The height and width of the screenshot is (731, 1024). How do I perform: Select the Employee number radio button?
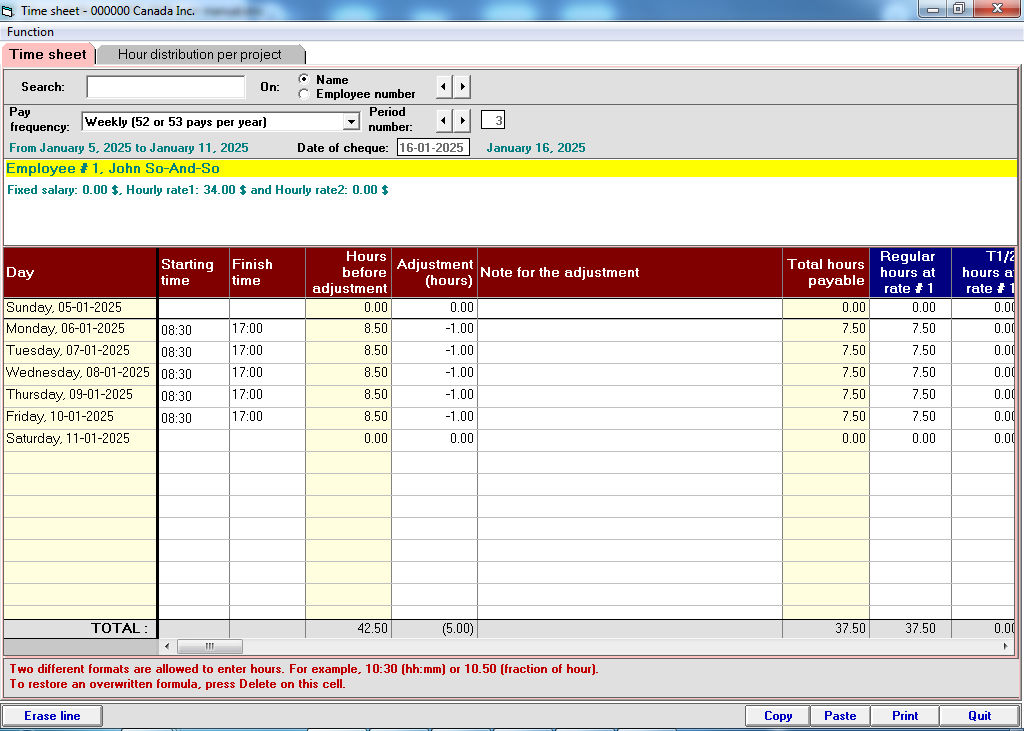304,94
